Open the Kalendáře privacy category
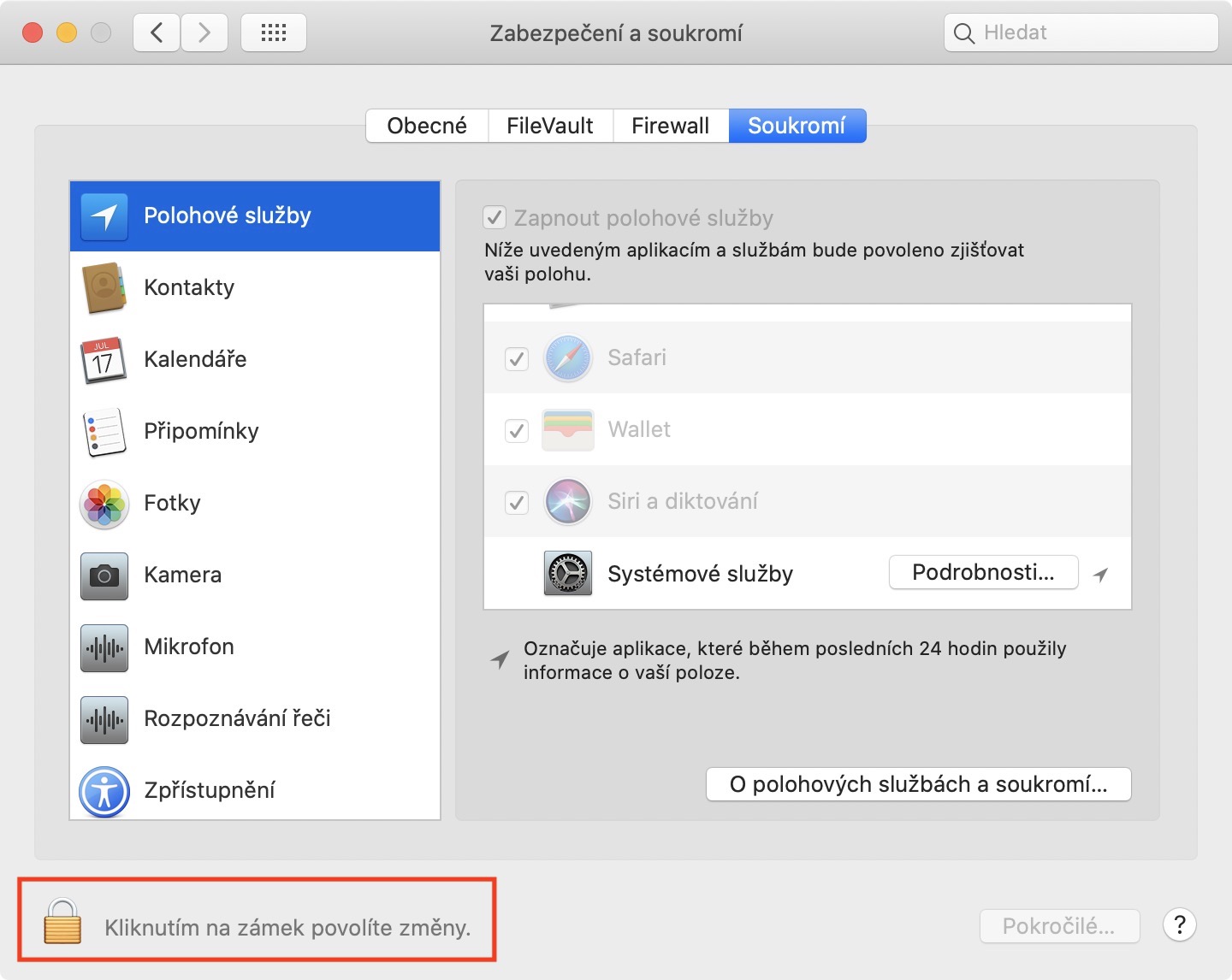Image resolution: width=1232 pixels, height=980 pixels. pyautogui.click(x=254, y=360)
